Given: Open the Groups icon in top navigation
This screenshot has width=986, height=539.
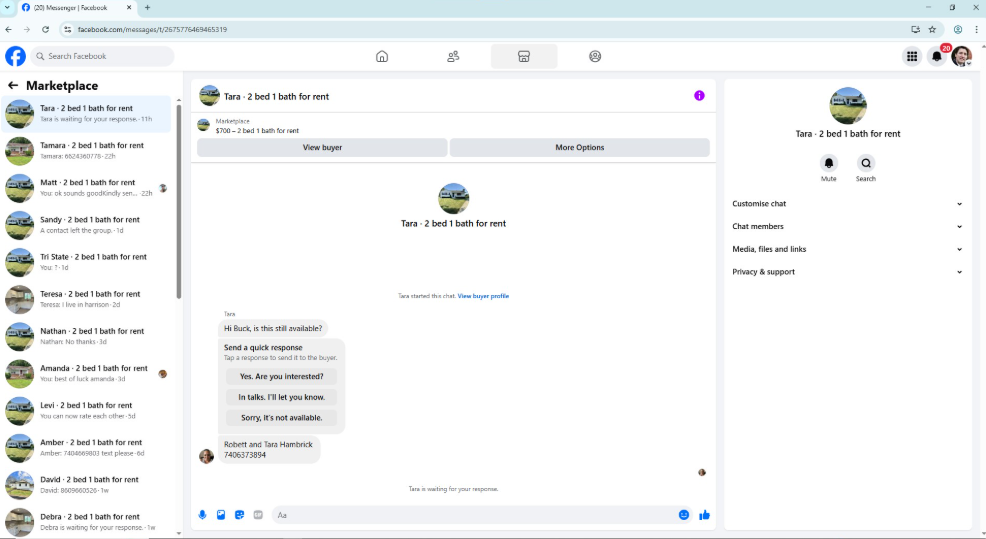Looking at the screenshot, I should pos(595,57).
